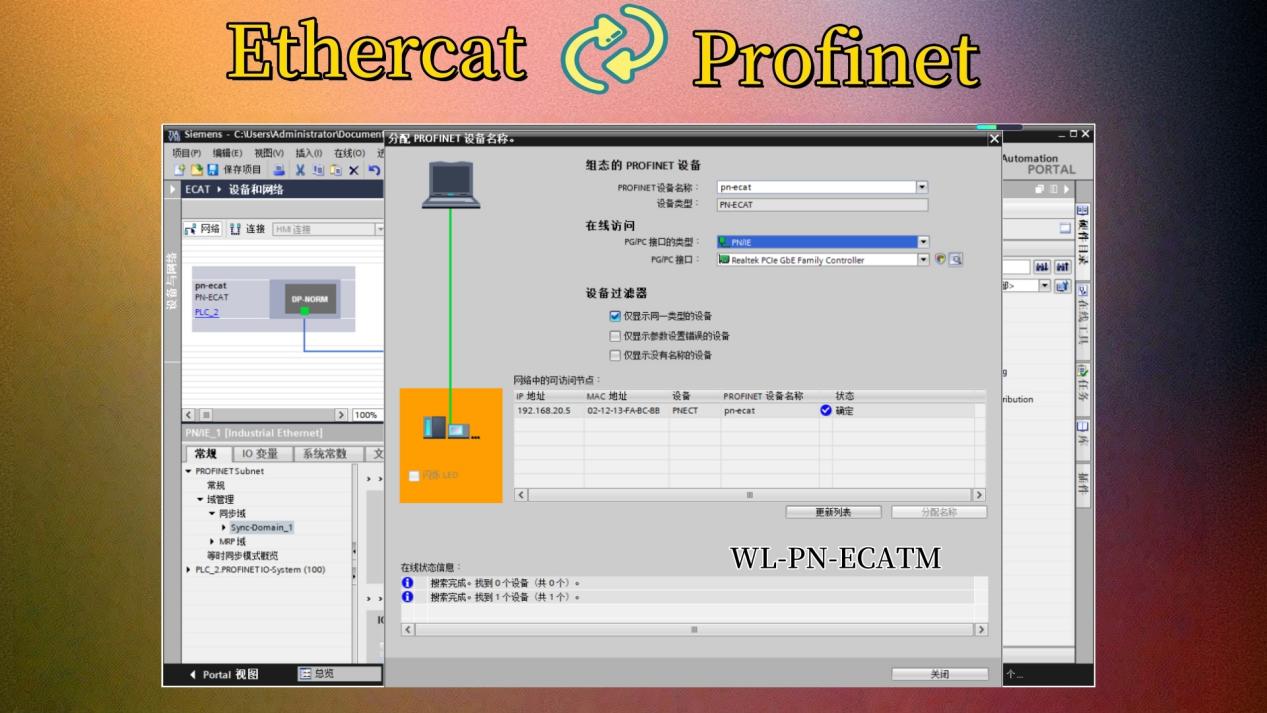Click the Siemens TIA logo in title bar

(x=174, y=134)
